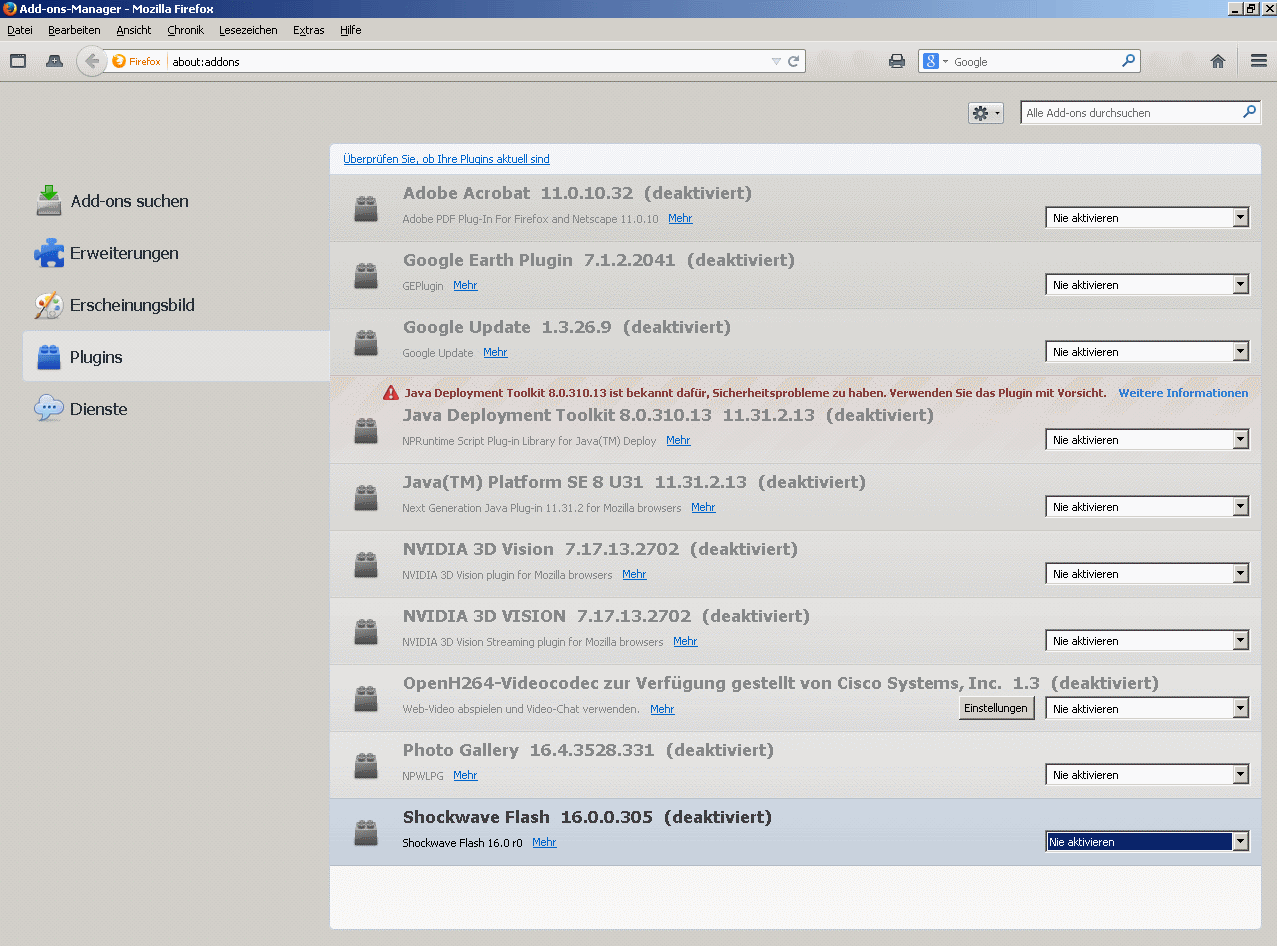Open the Bearbeiten menu

74,30
